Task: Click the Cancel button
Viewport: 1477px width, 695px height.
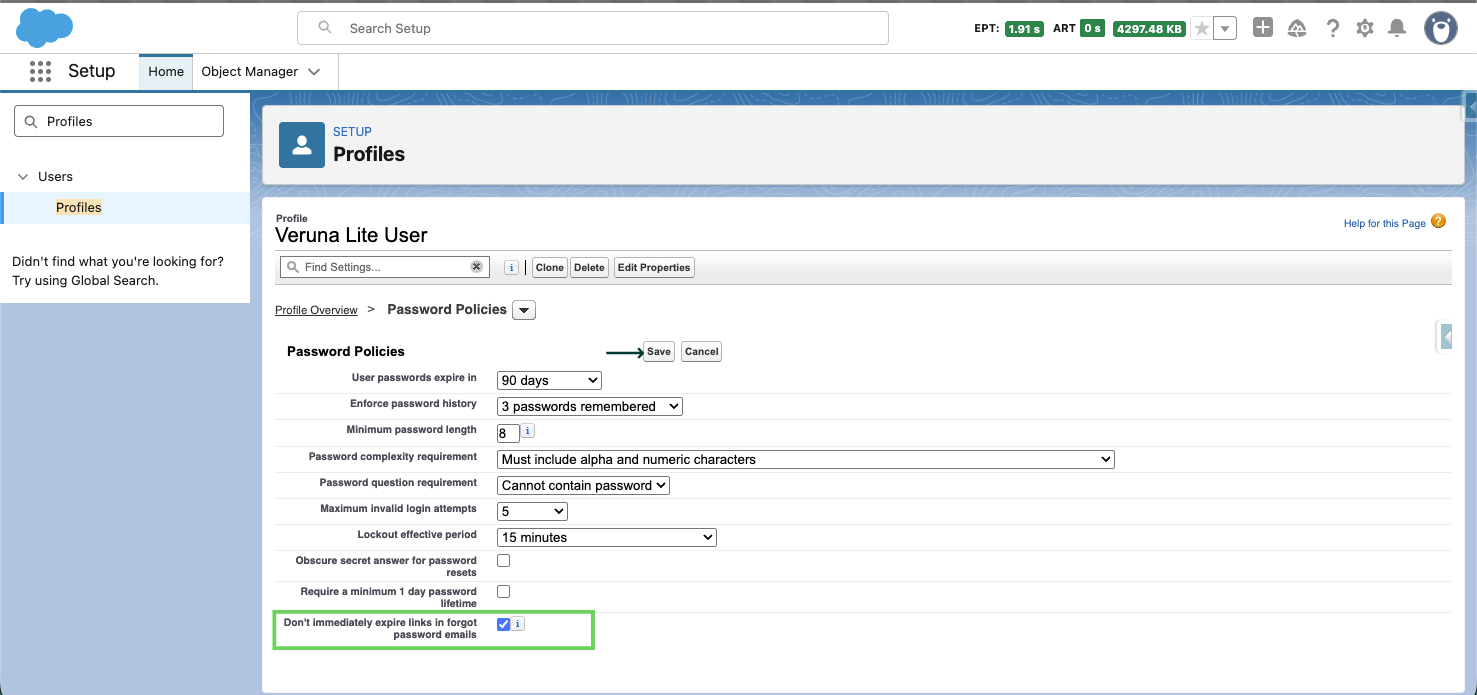Action: click(702, 352)
